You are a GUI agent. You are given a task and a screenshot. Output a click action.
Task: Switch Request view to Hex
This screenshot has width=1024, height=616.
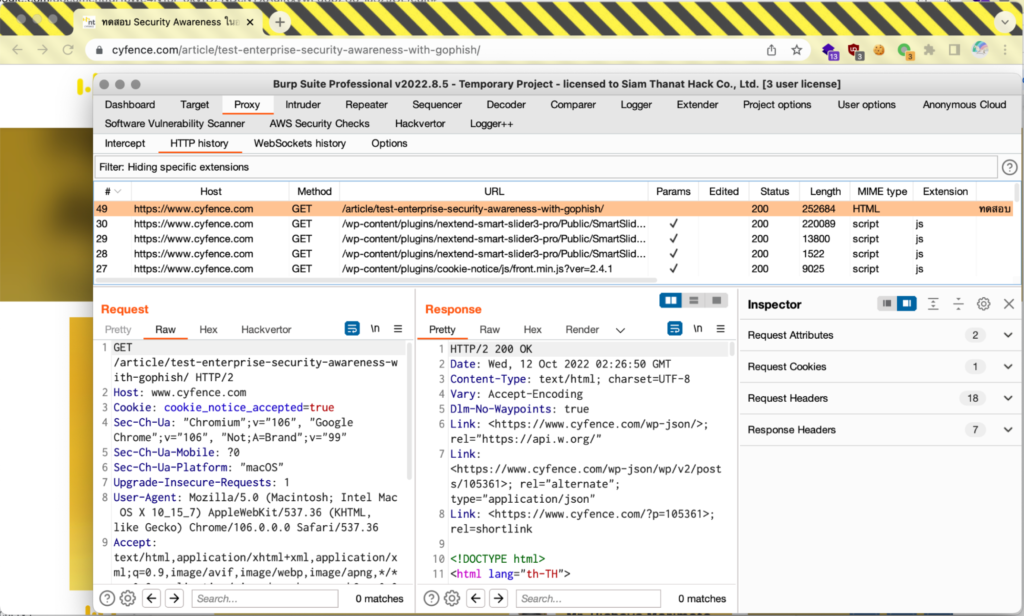(208, 329)
